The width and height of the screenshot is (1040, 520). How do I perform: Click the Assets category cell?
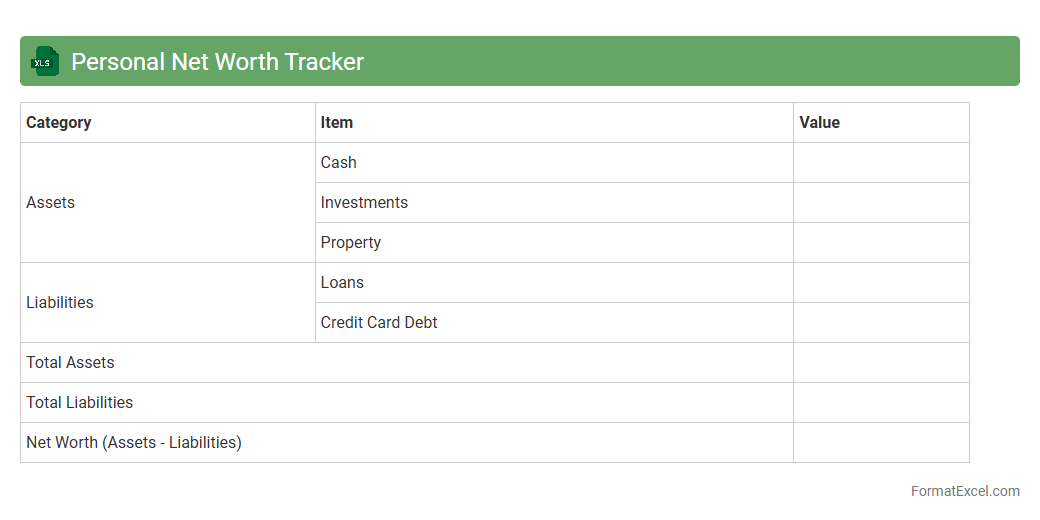click(51, 202)
